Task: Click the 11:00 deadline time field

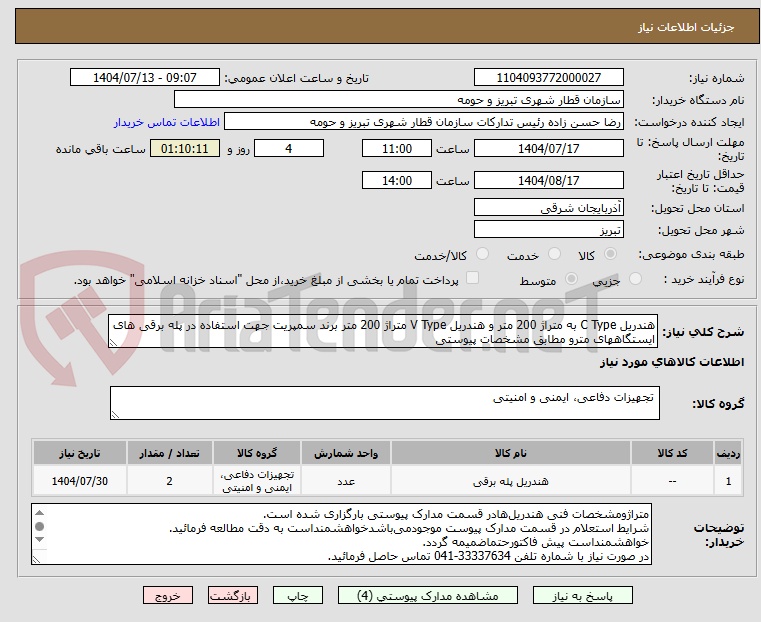Action: click(397, 148)
